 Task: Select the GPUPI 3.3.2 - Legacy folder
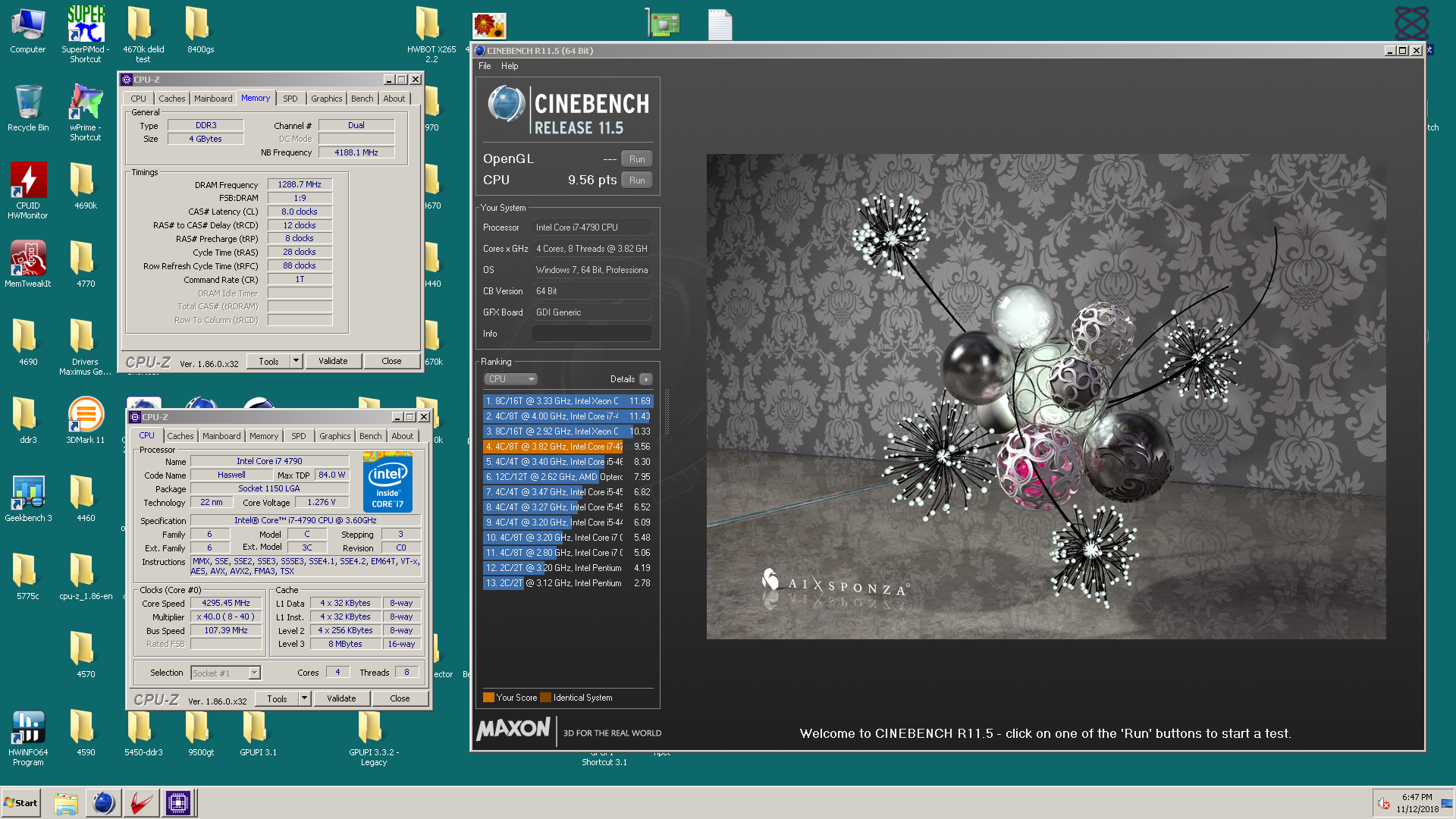pyautogui.click(x=374, y=737)
